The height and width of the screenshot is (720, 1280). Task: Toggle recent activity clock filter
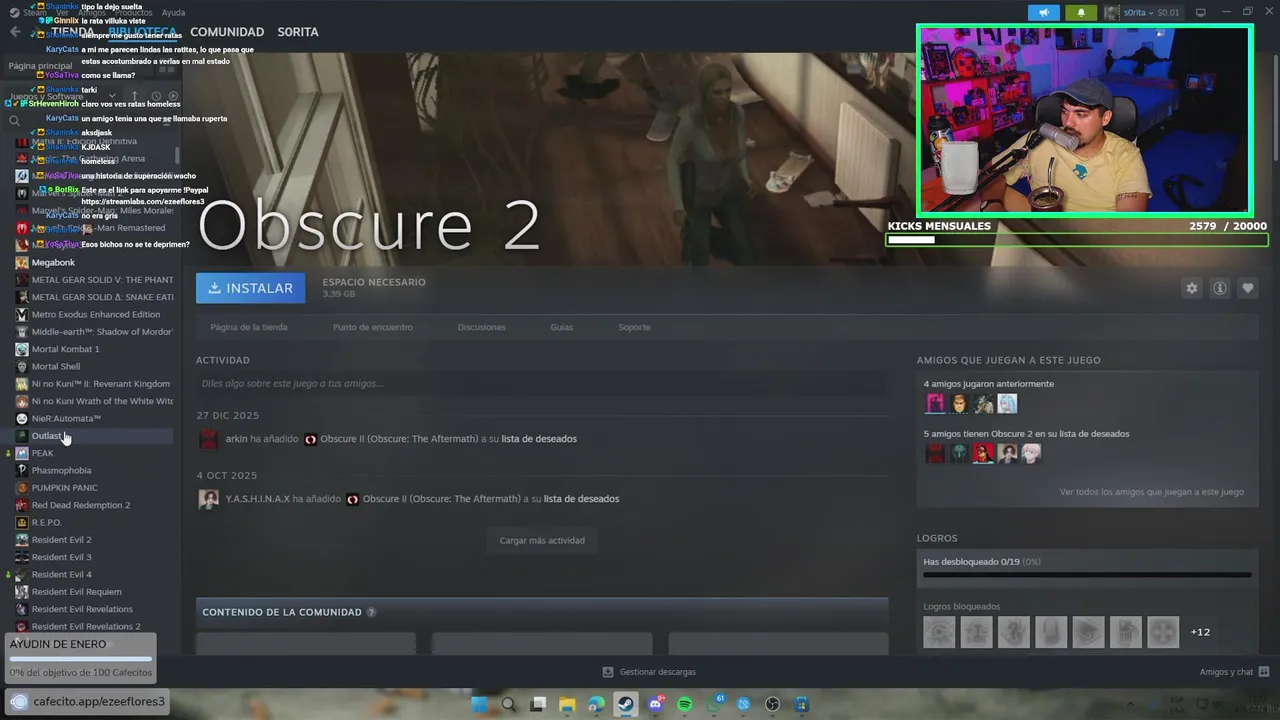[x=155, y=96]
